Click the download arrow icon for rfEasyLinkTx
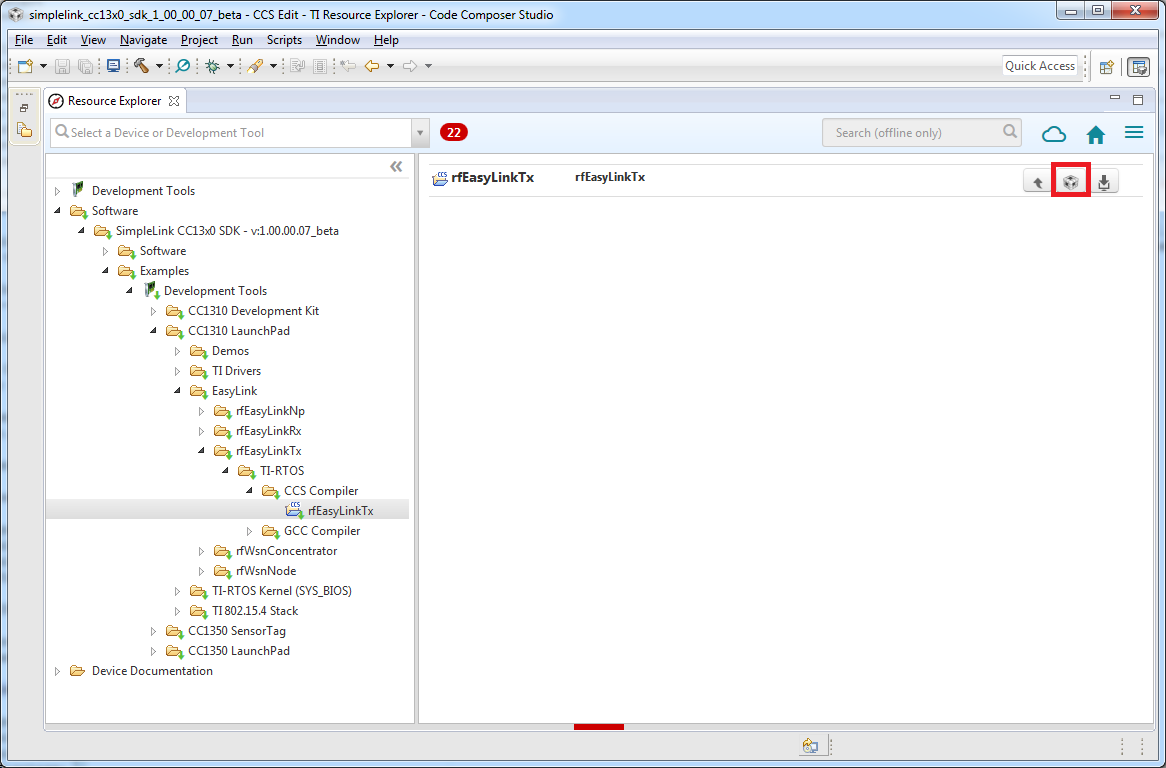This screenshot has width=1166, height=768. point(1103,182)
